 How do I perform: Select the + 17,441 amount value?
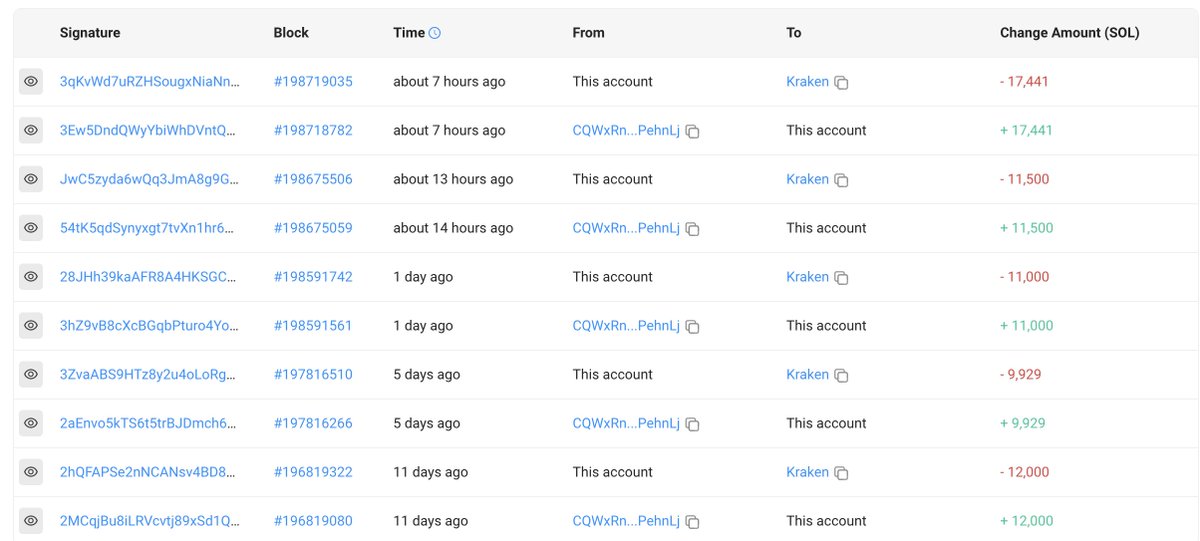[x=1027, y=131]
